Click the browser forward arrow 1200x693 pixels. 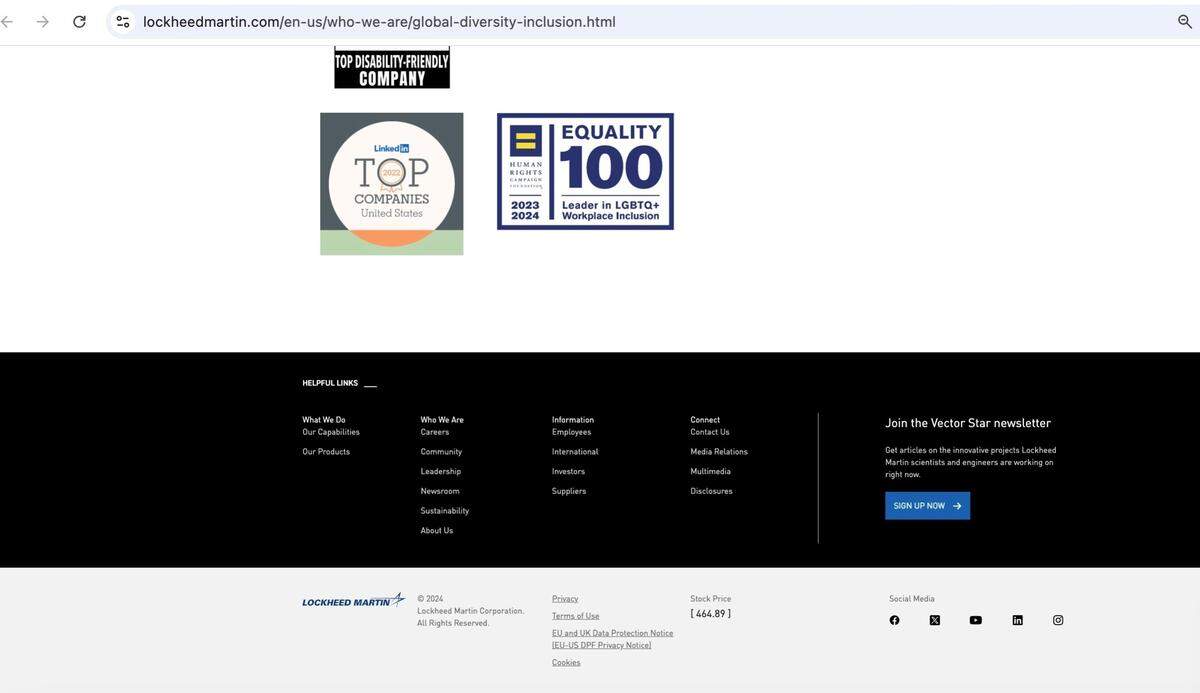pos(42,21)
